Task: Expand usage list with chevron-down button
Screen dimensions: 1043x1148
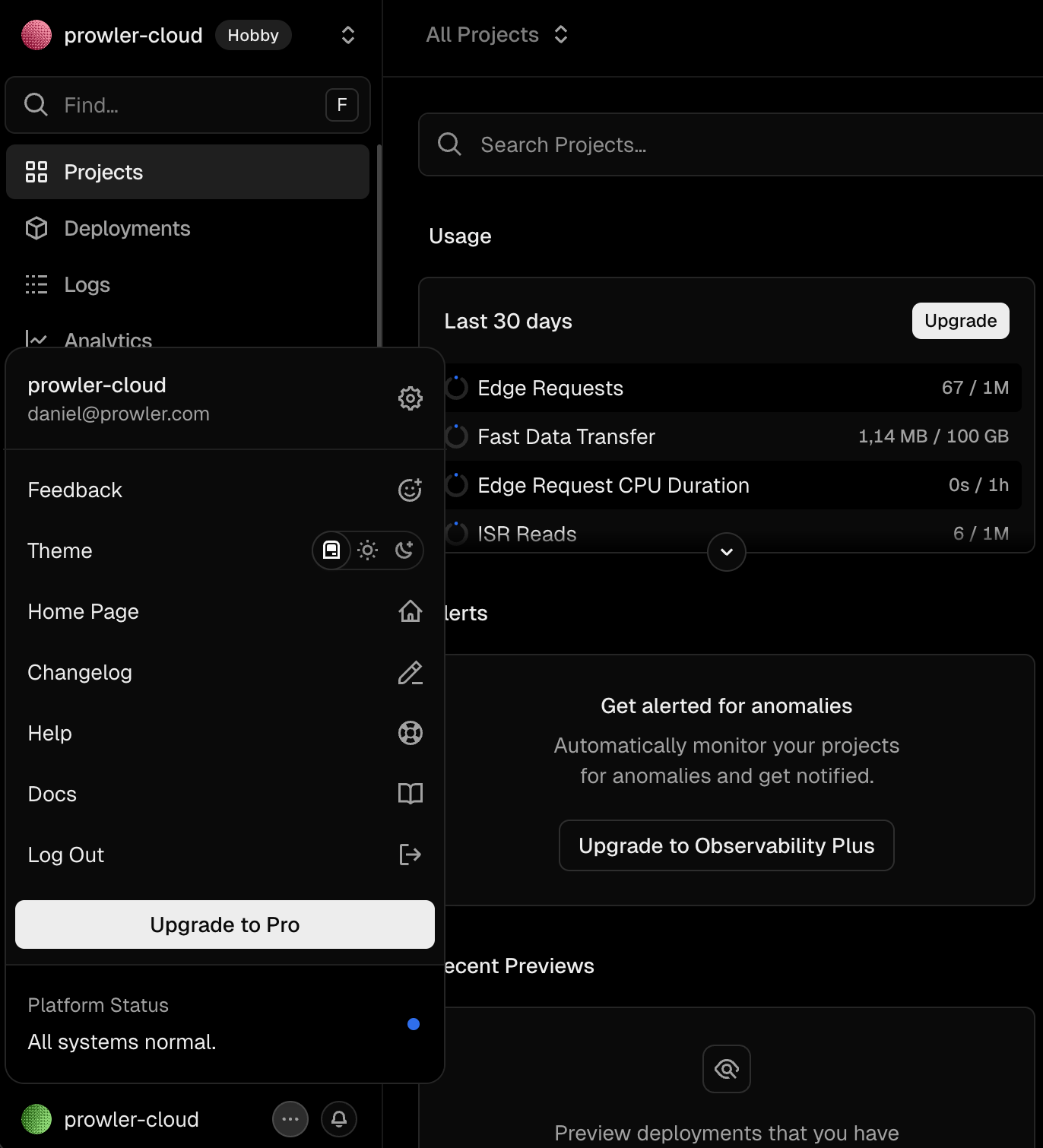Action: pyautogui.click(x=727, y=551)
